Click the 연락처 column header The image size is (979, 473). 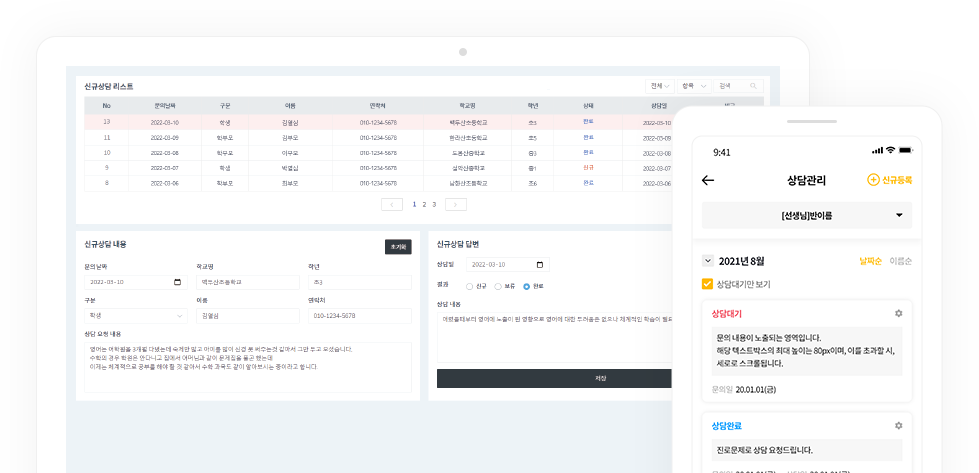click(x=378, y=106)
